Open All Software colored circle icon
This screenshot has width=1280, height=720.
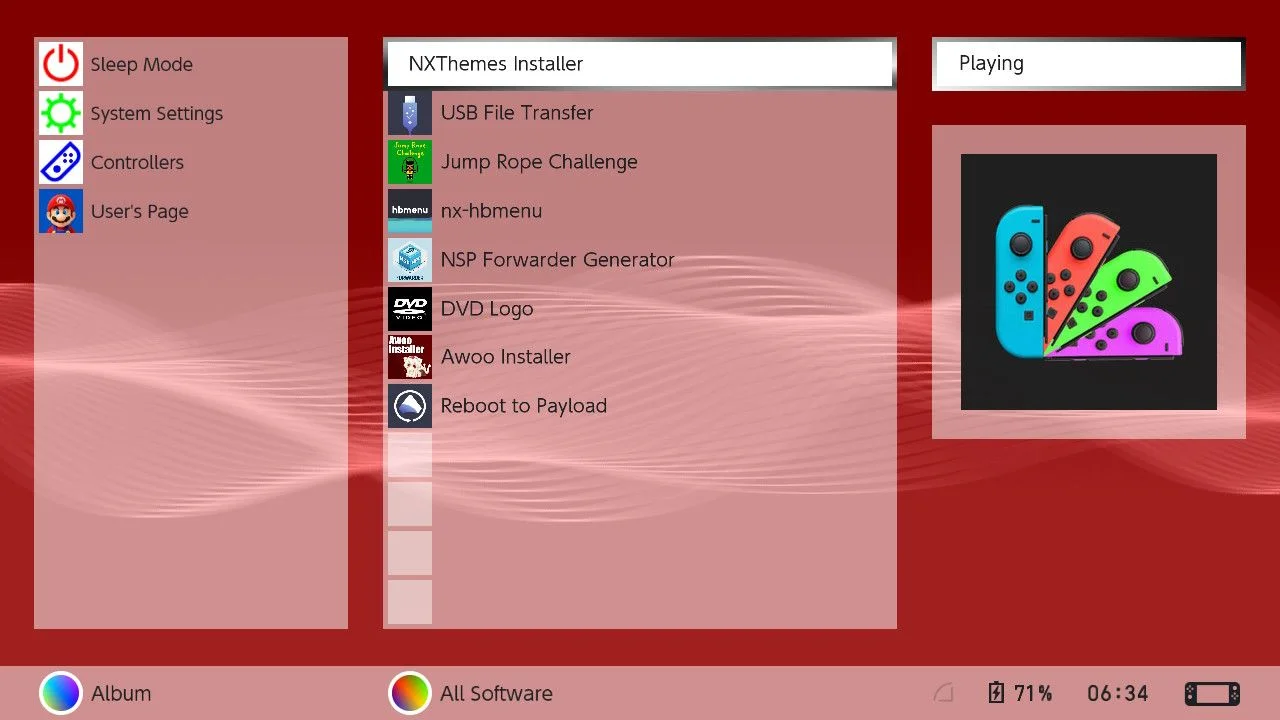[x=409, y=693]
